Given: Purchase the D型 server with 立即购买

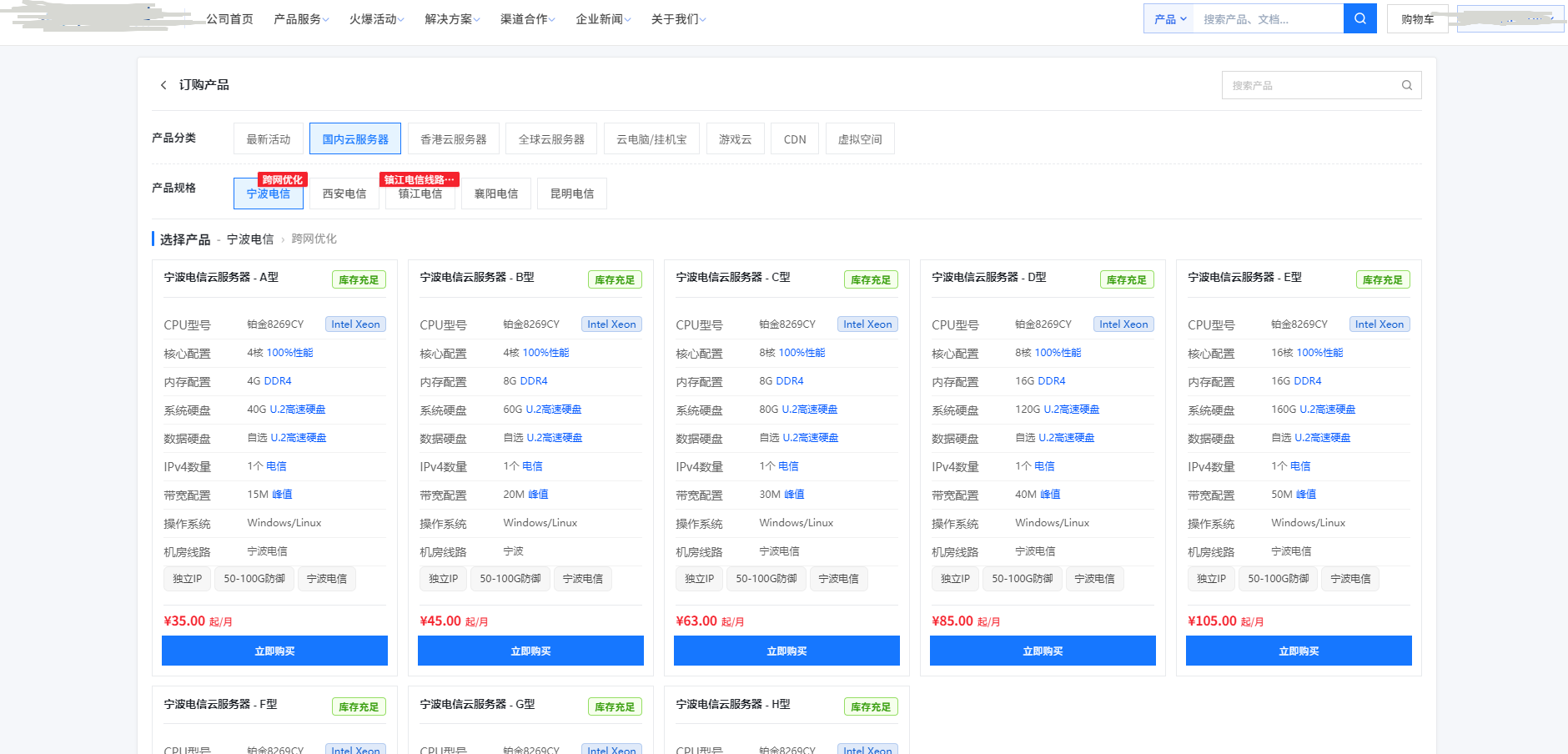Looking at the screenshot, I should pos(1043,651).
